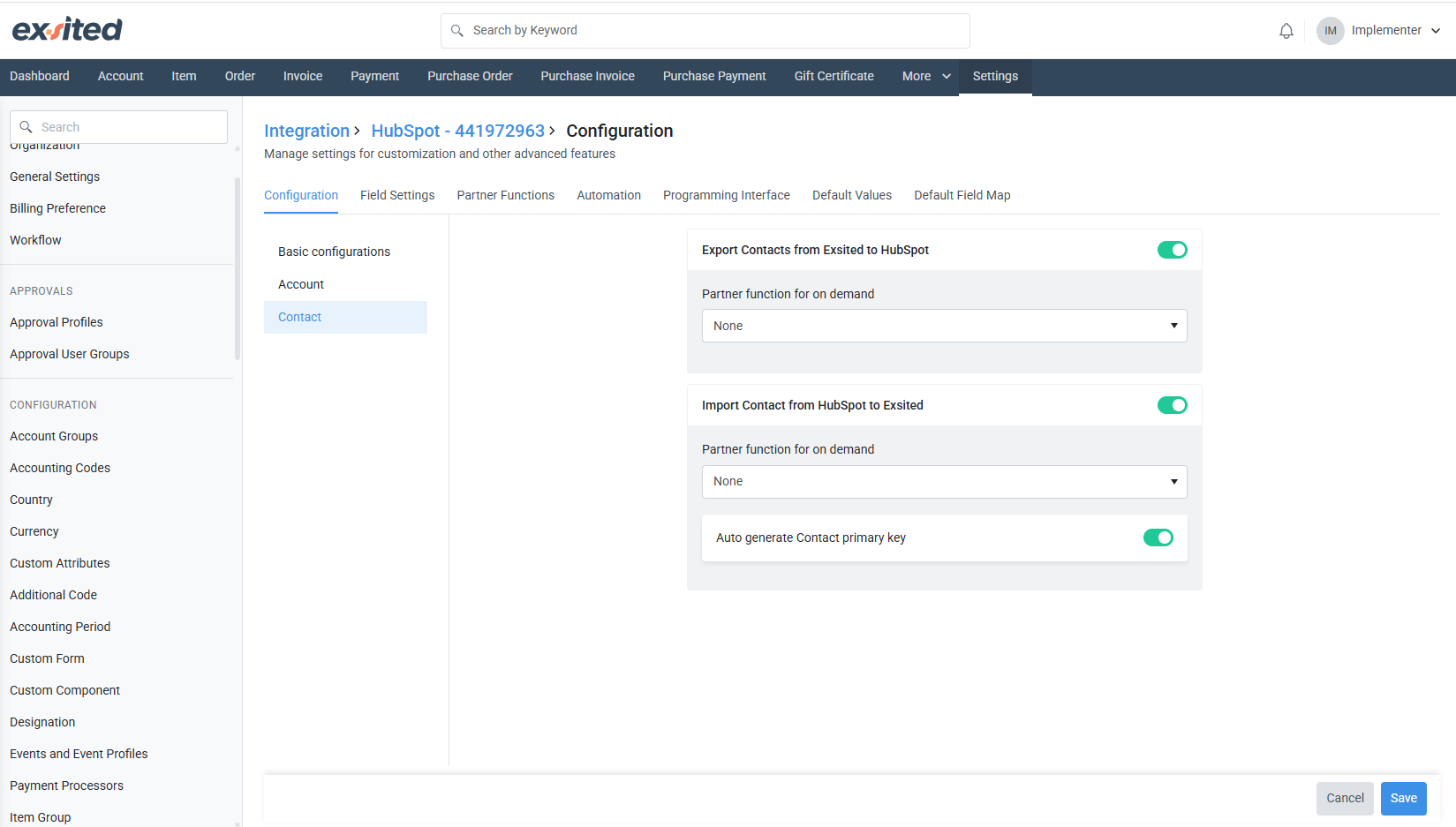Select the Contact configuration section
Screen dimensions: 1456x827
tap(345, 317)
